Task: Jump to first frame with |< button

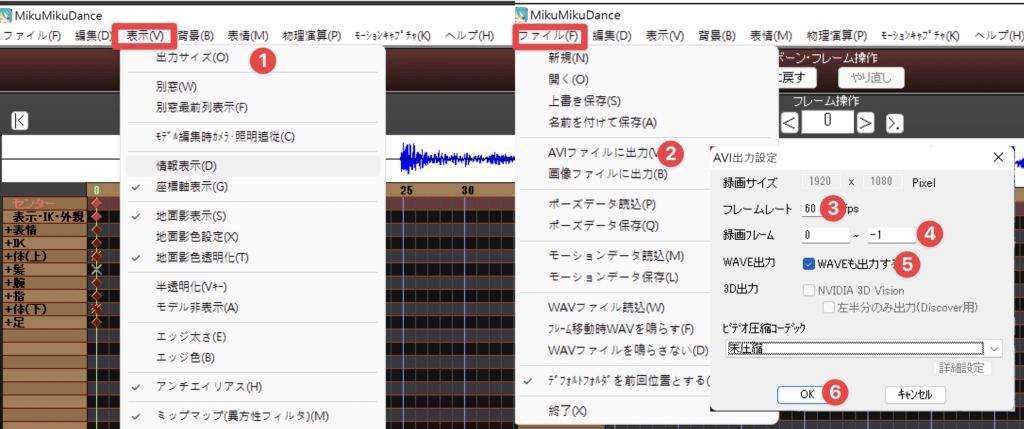Action: tap(20, 121)
